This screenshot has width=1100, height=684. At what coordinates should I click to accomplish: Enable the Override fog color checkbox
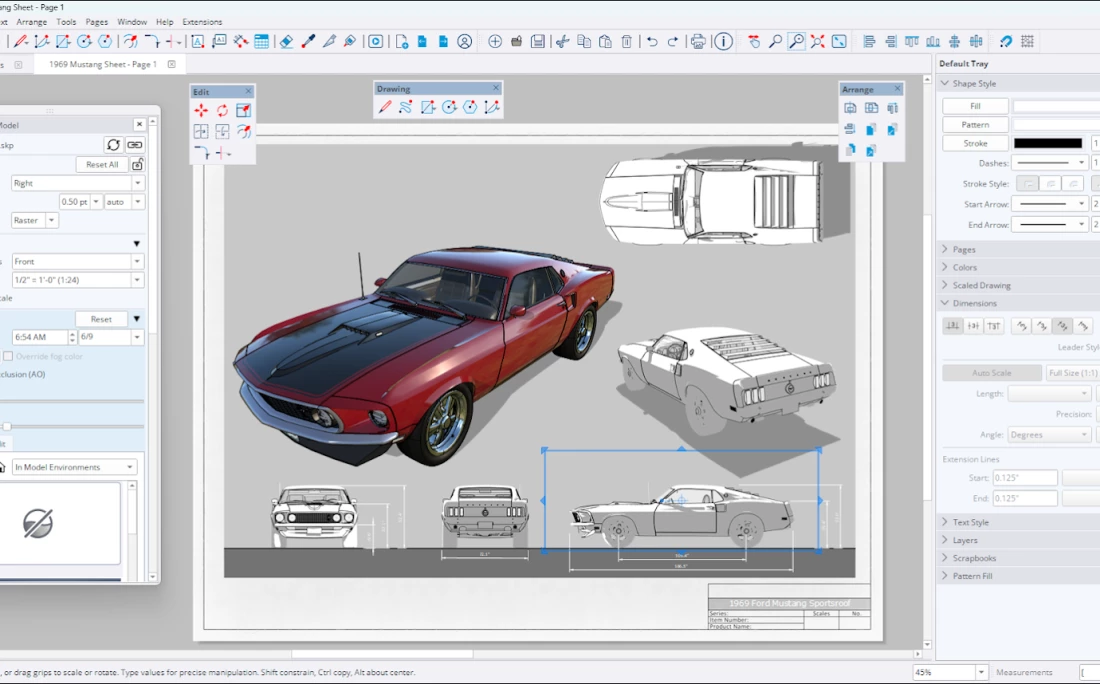8,356
